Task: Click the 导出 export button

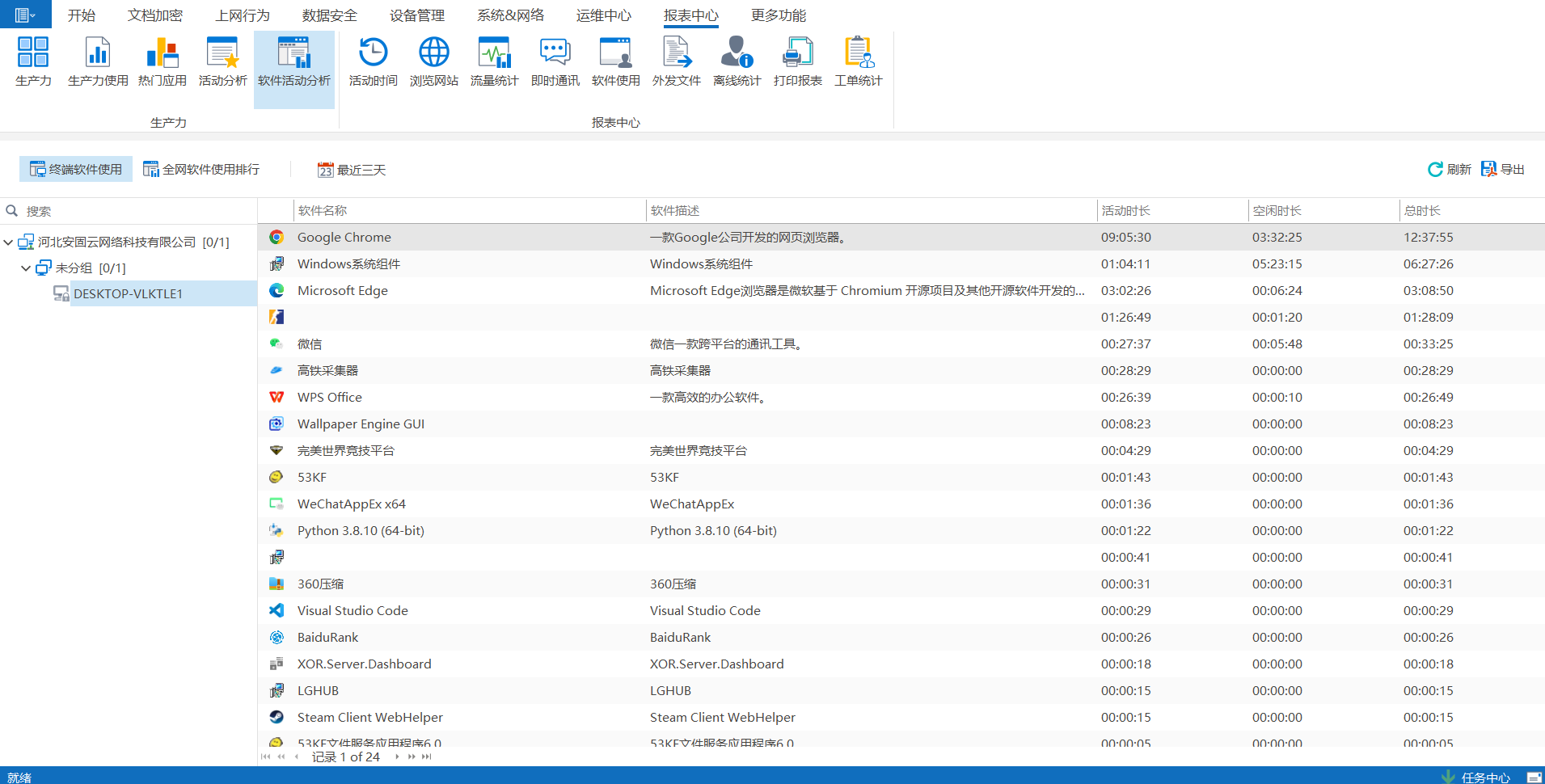Action: click(1503, 170)
